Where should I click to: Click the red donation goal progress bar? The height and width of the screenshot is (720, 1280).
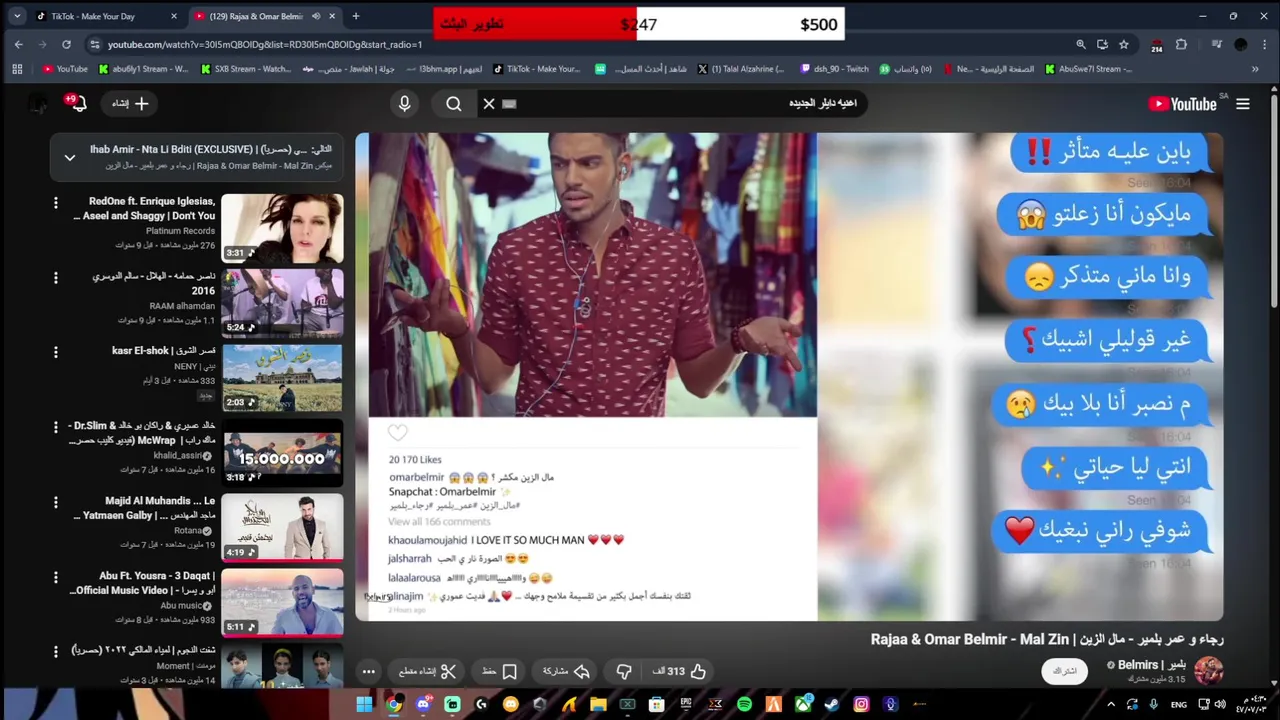point(535,24)
